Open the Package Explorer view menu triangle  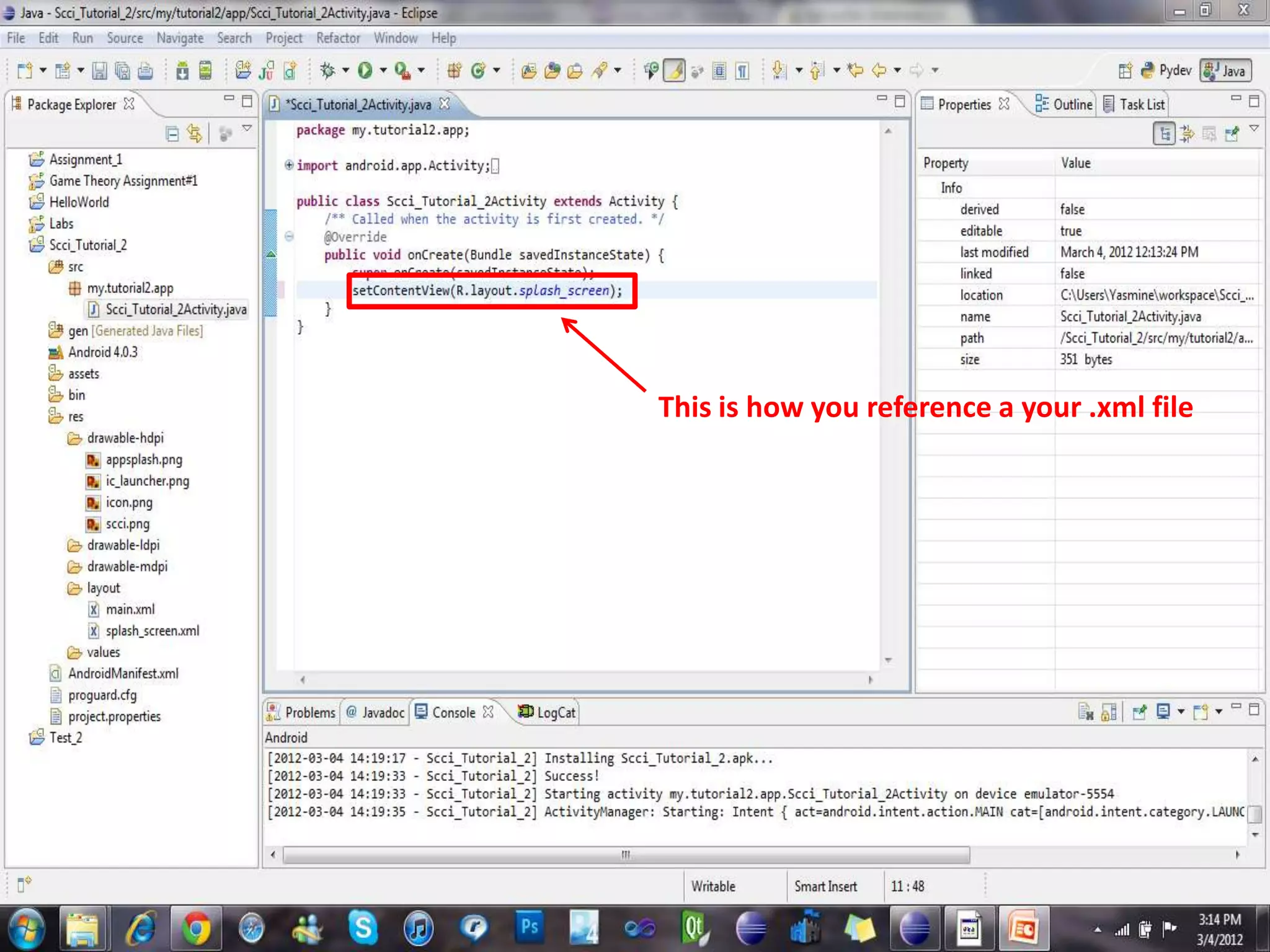[247, 128]
